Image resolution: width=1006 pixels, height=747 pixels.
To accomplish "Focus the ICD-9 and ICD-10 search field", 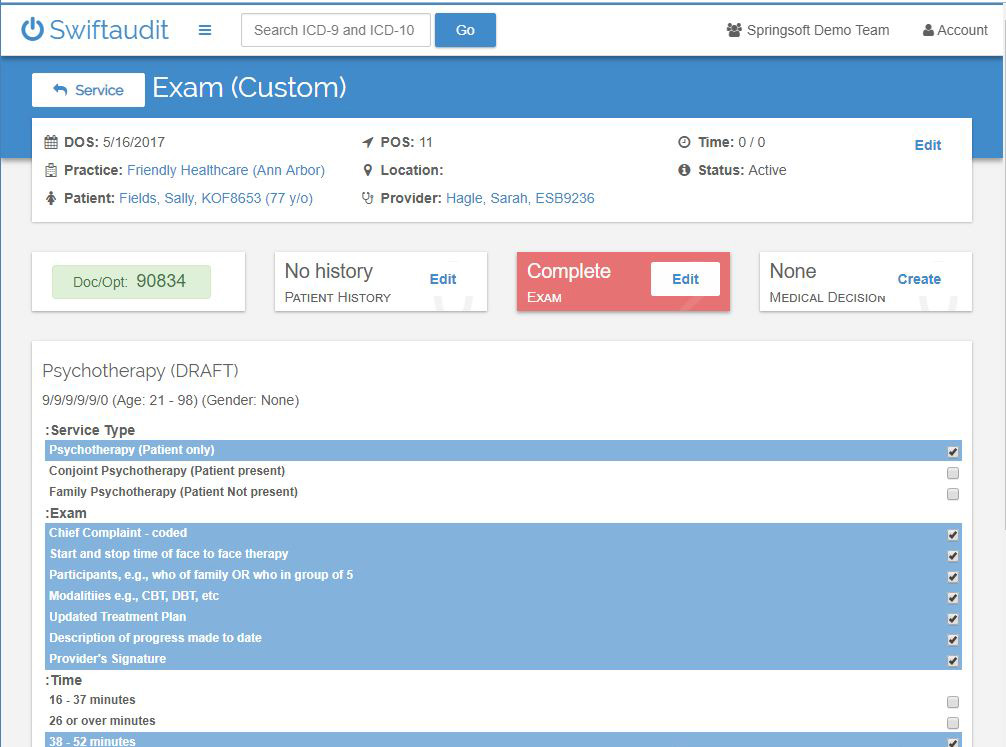I will 336,30.
